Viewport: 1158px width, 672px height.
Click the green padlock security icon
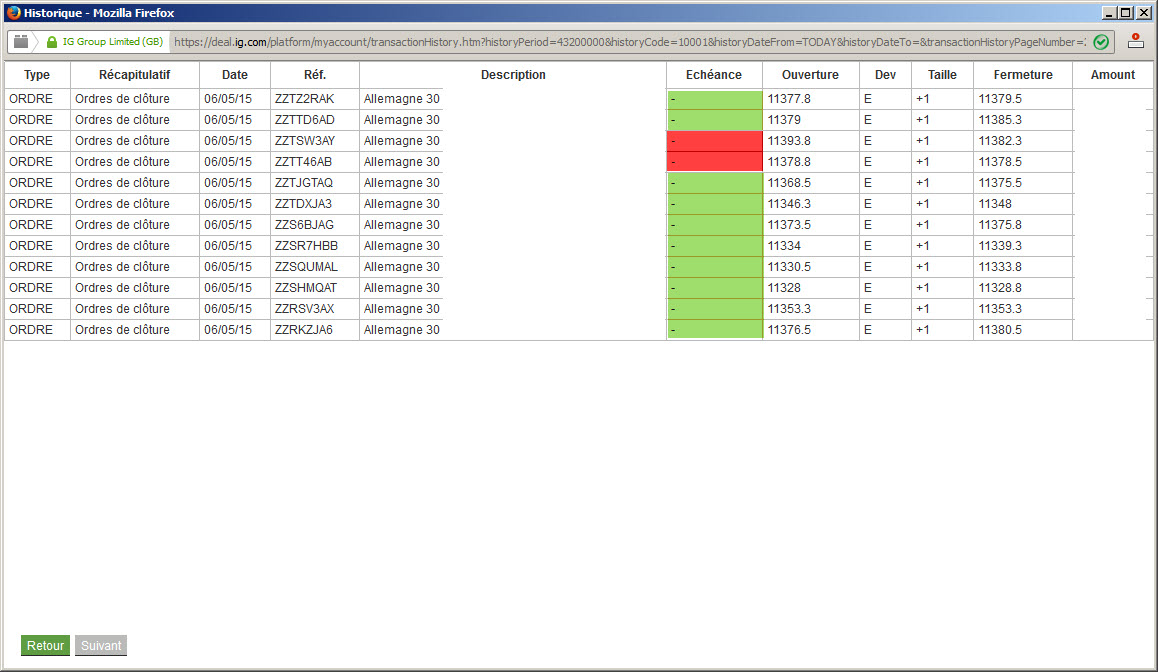tap(52, 42)
